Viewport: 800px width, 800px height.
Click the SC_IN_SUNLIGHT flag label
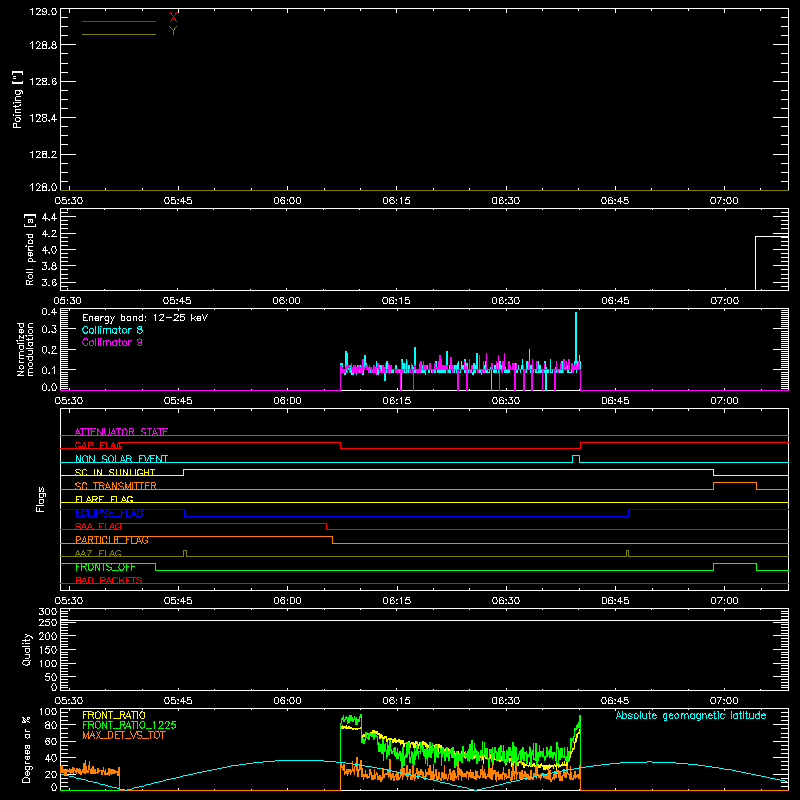[115, 472]
